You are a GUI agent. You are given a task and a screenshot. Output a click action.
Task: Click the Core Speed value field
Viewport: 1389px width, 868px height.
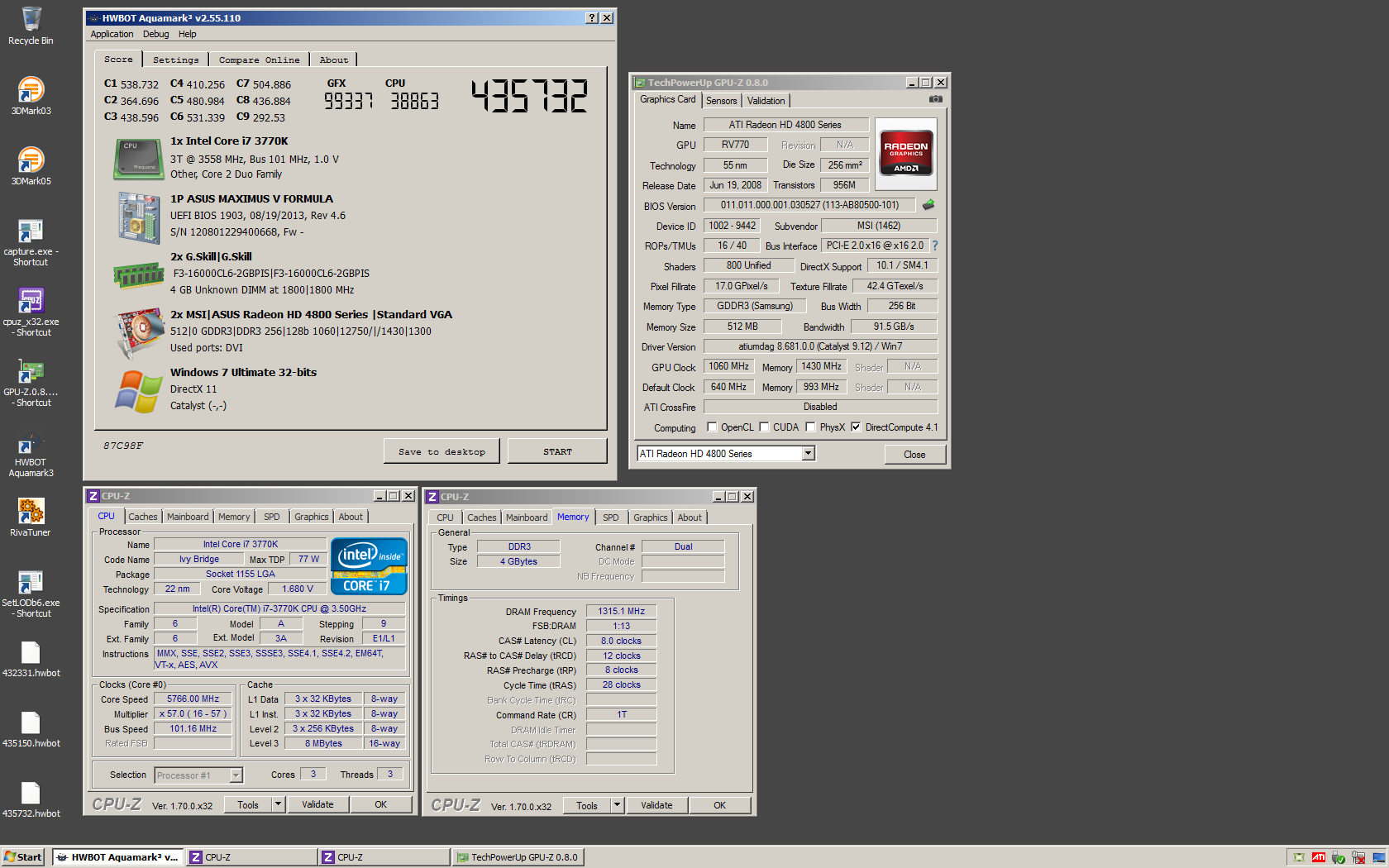[x=193, y=699]
